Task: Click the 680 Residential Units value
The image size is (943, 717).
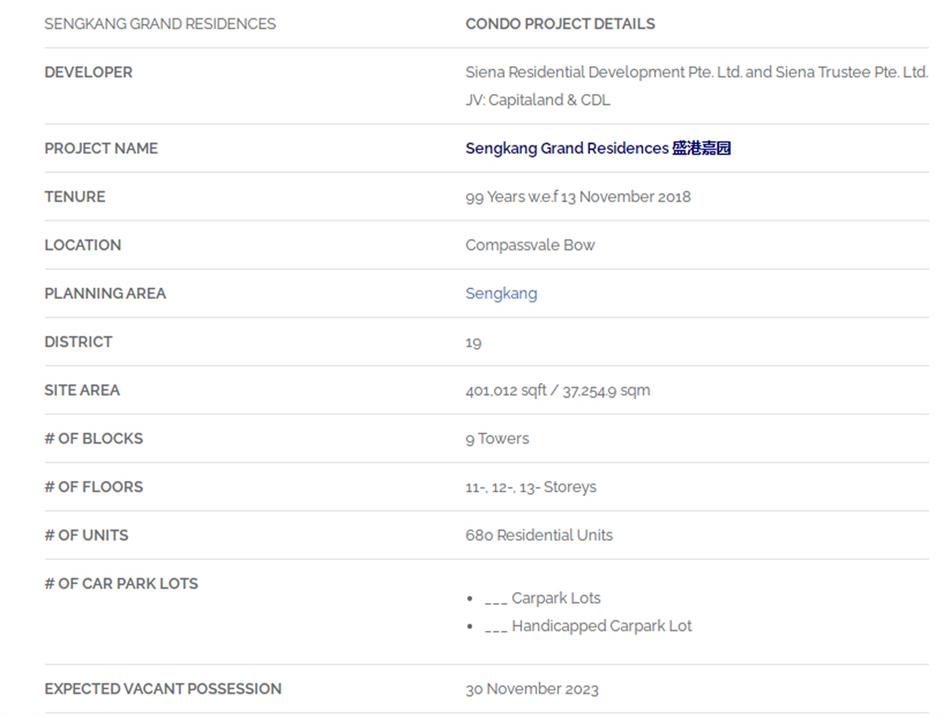Action: coord(538,535)
